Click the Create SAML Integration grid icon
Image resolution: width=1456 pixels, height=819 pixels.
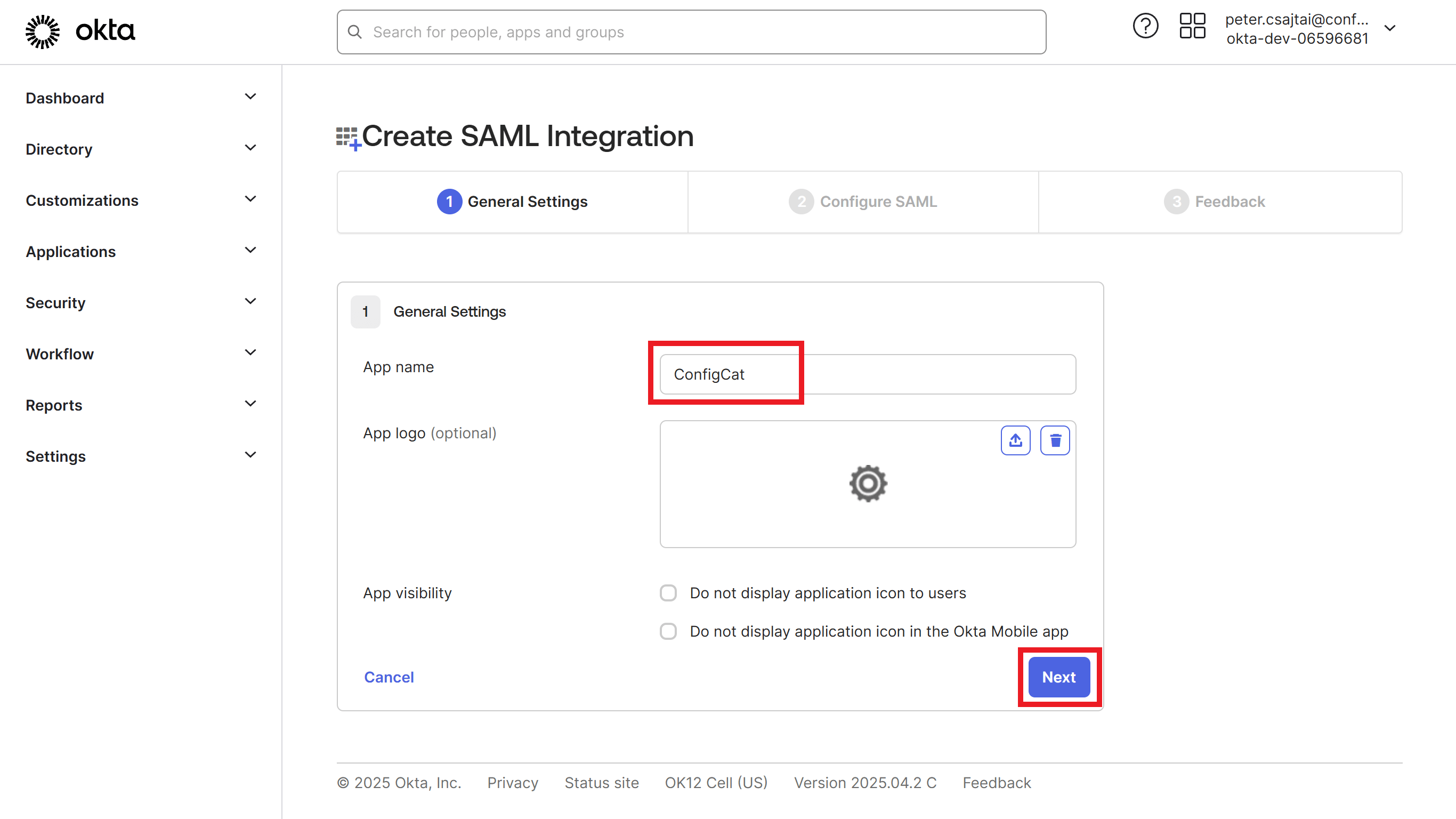pyautogui.click(x=347, y=138)
